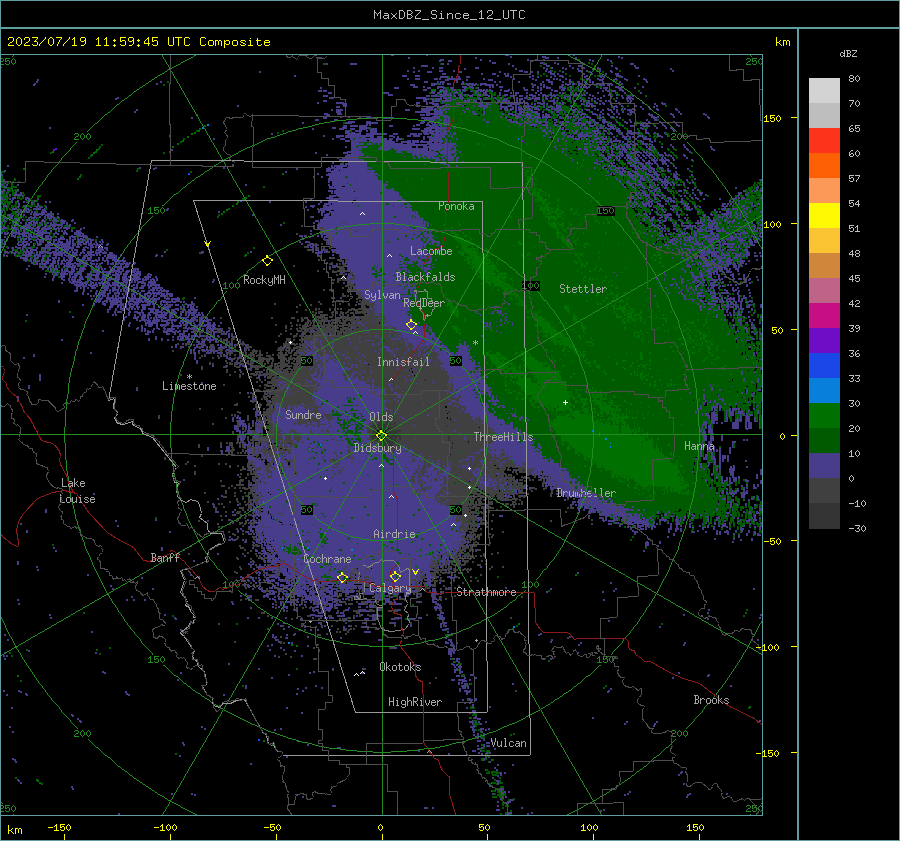
Task: Click the boxed 100 range label left of Stettler
Action: tap(531, 286)
